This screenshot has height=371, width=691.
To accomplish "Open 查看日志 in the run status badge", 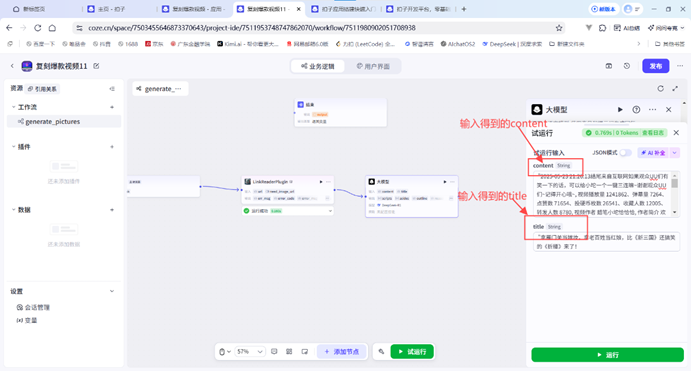I will 653,133.
